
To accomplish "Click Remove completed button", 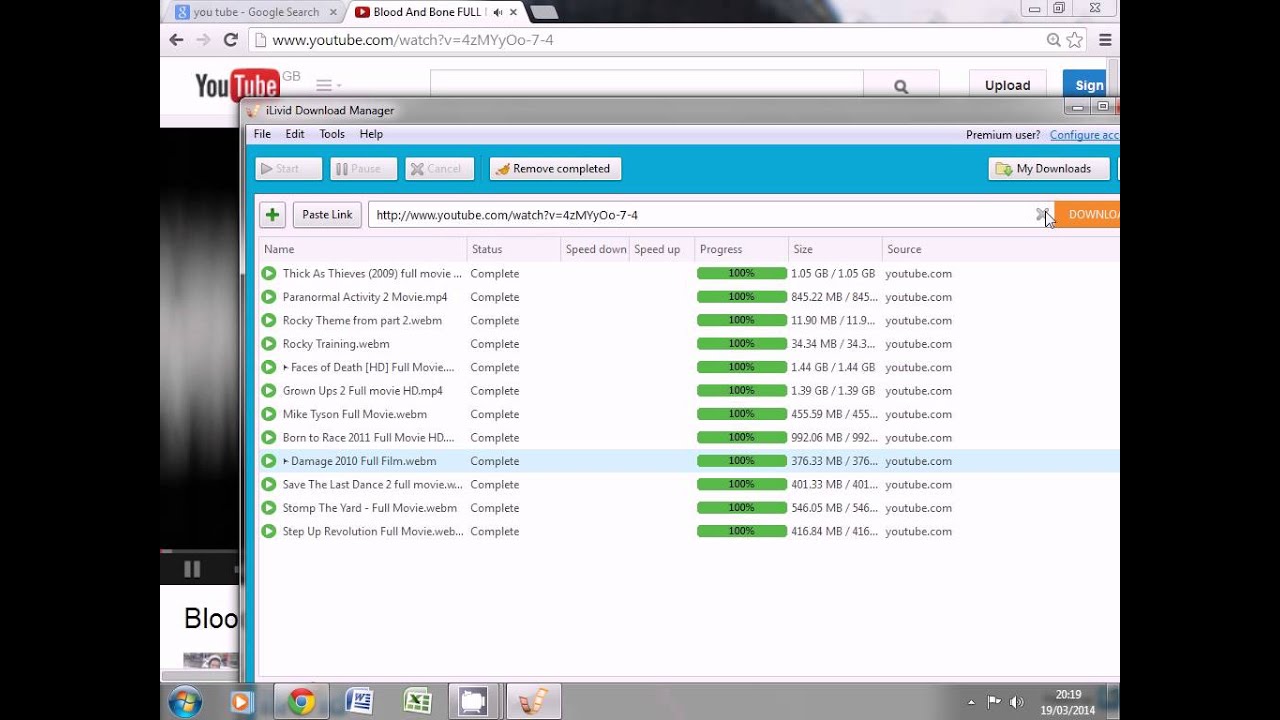I will (555, 169).
